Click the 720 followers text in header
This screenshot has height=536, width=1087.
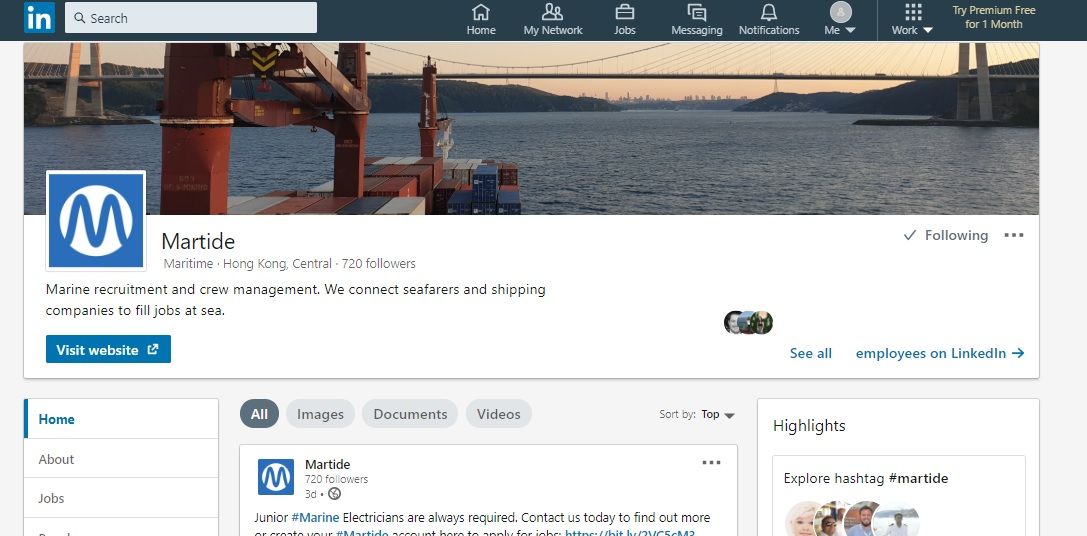point(379,263)
